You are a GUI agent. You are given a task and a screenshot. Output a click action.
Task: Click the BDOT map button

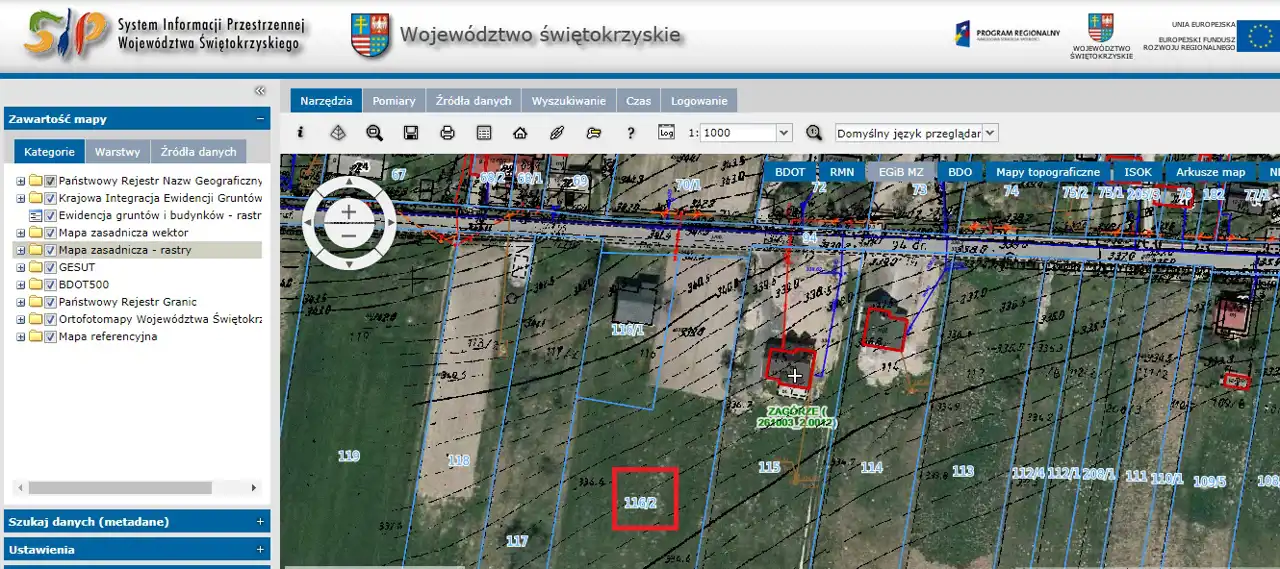[x=789, y=172]
